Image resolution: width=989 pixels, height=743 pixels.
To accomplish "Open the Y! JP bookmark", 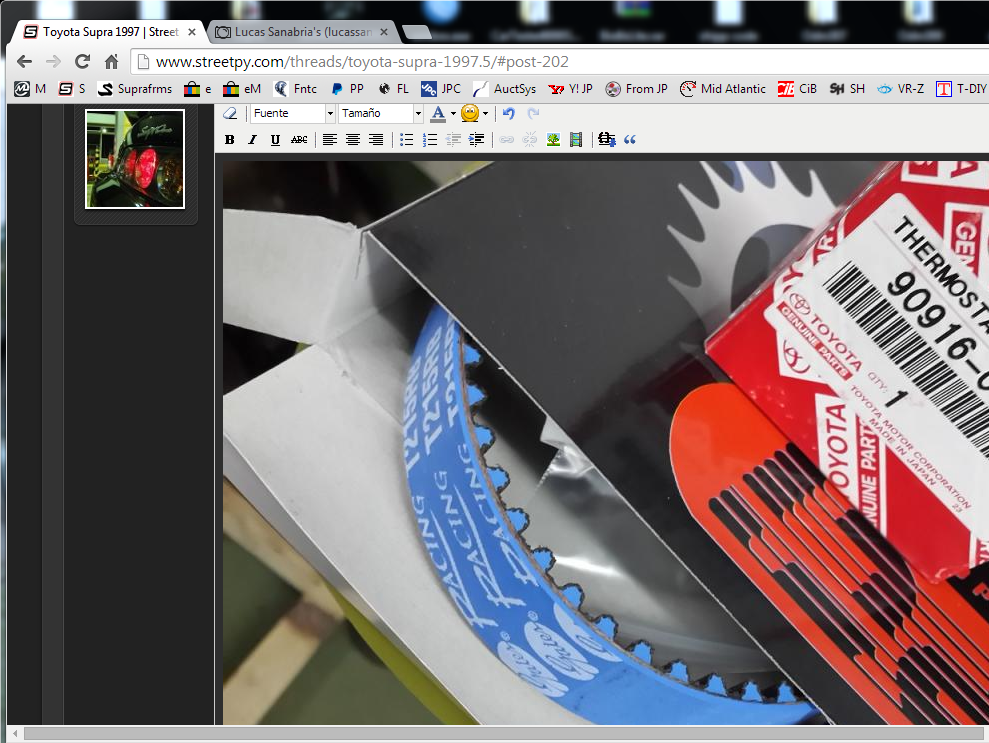I will click(x=571, y=89).
